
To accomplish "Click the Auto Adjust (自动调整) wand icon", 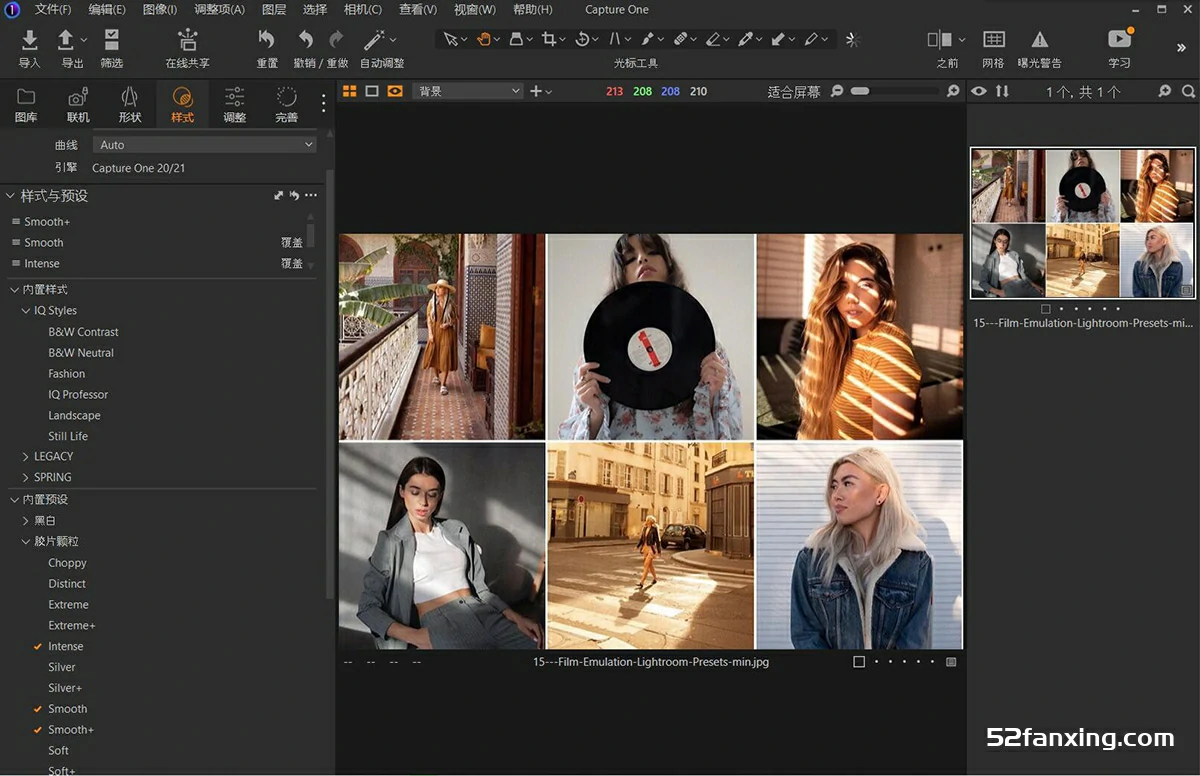I will click(375, 40).
